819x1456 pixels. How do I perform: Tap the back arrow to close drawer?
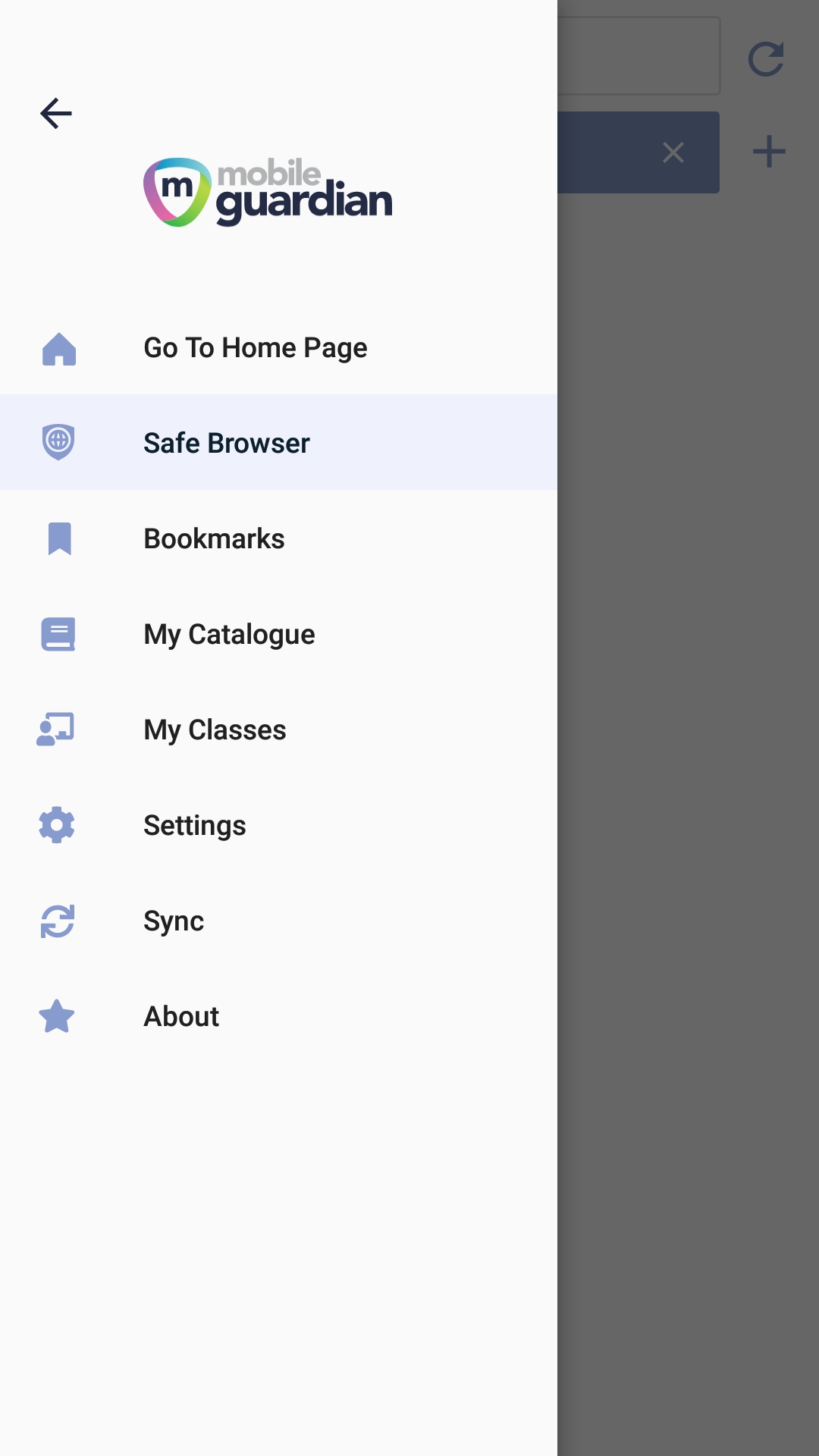coord(56,114)
